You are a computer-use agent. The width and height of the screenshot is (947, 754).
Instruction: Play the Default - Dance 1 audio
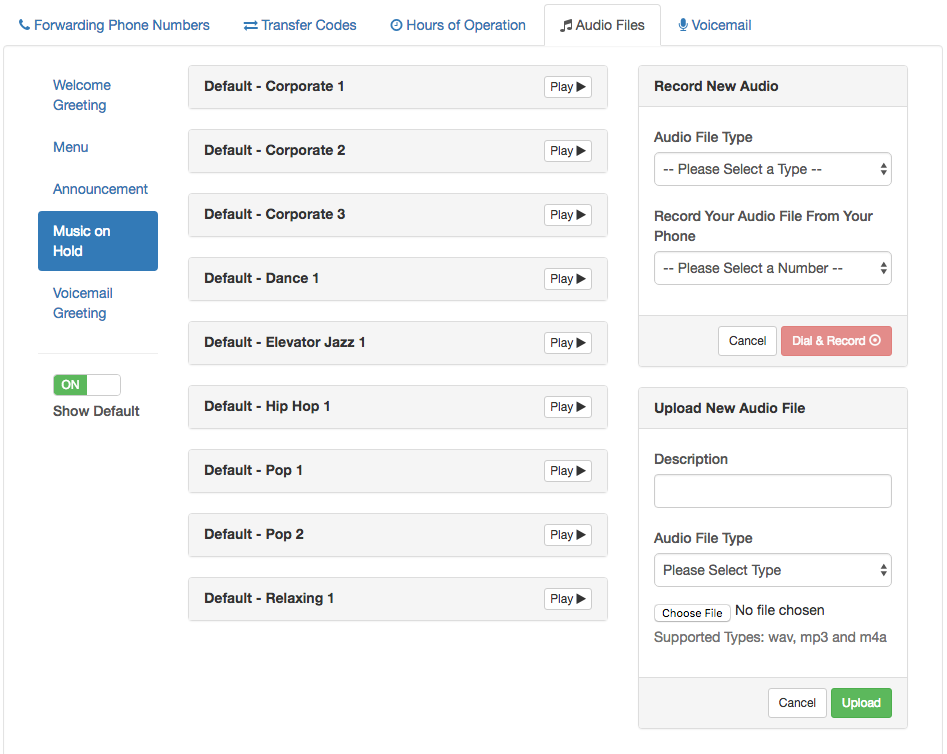point(567,279)
